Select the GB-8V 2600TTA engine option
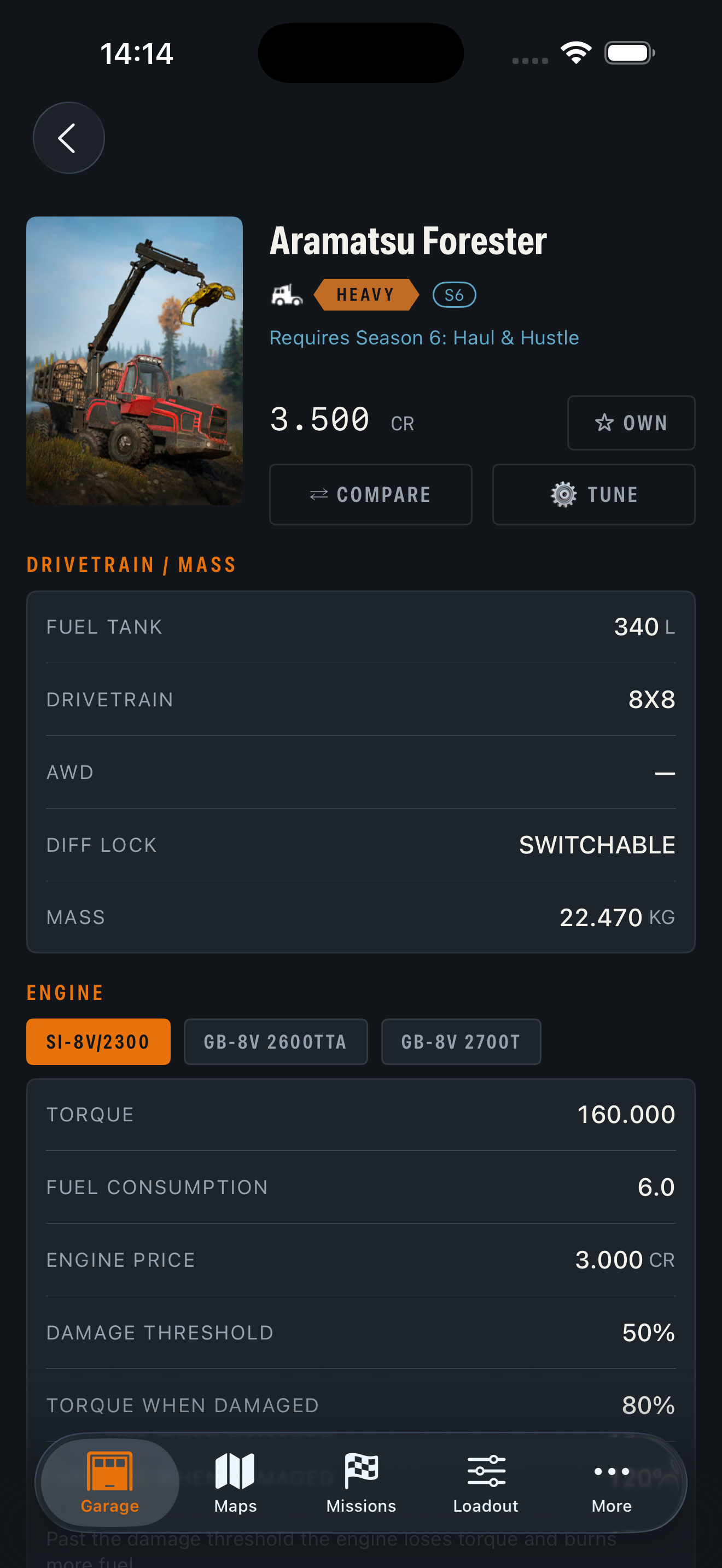This screenshot has height=1568, width=722. [x=275, y=1042]
